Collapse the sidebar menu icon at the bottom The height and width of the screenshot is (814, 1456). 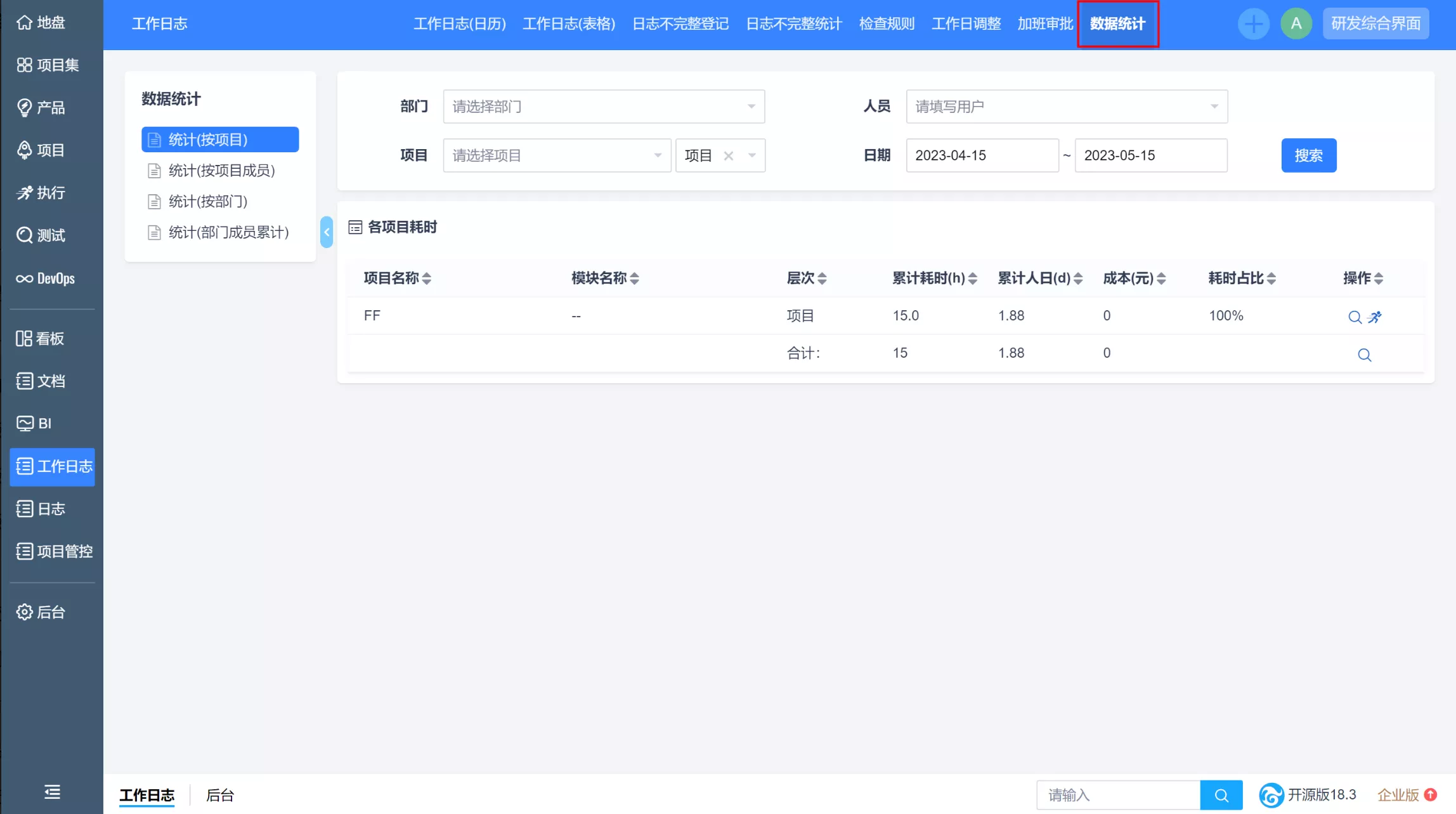52,791
